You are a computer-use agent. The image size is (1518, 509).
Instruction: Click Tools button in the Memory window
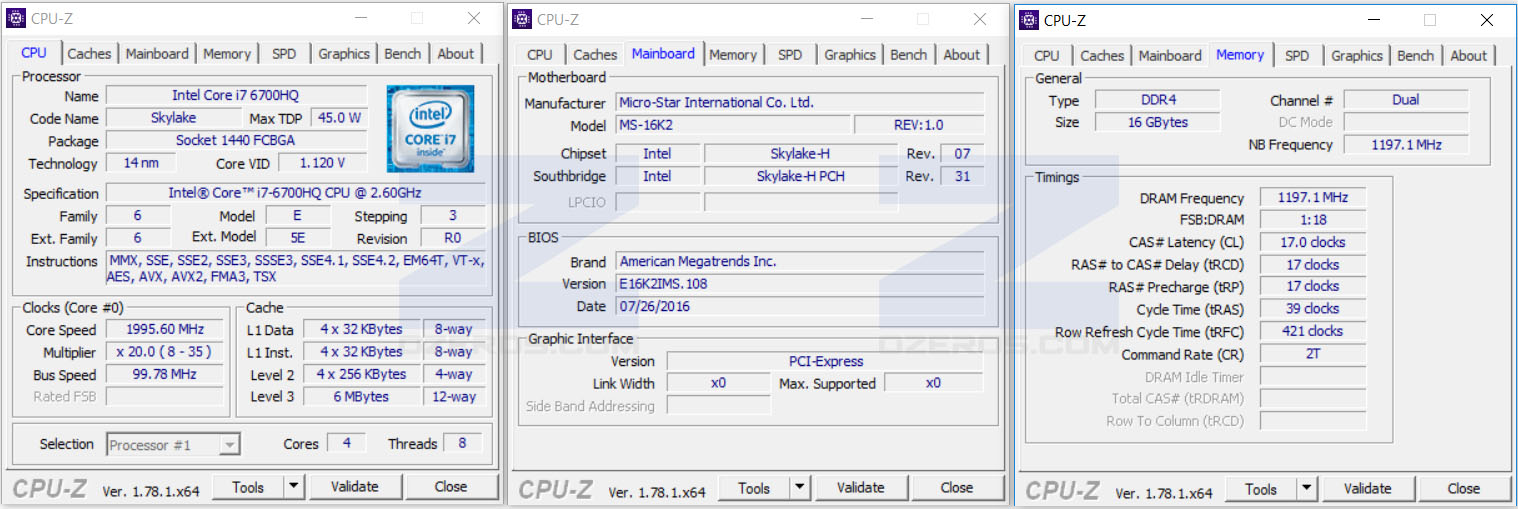coord(1261,489)
